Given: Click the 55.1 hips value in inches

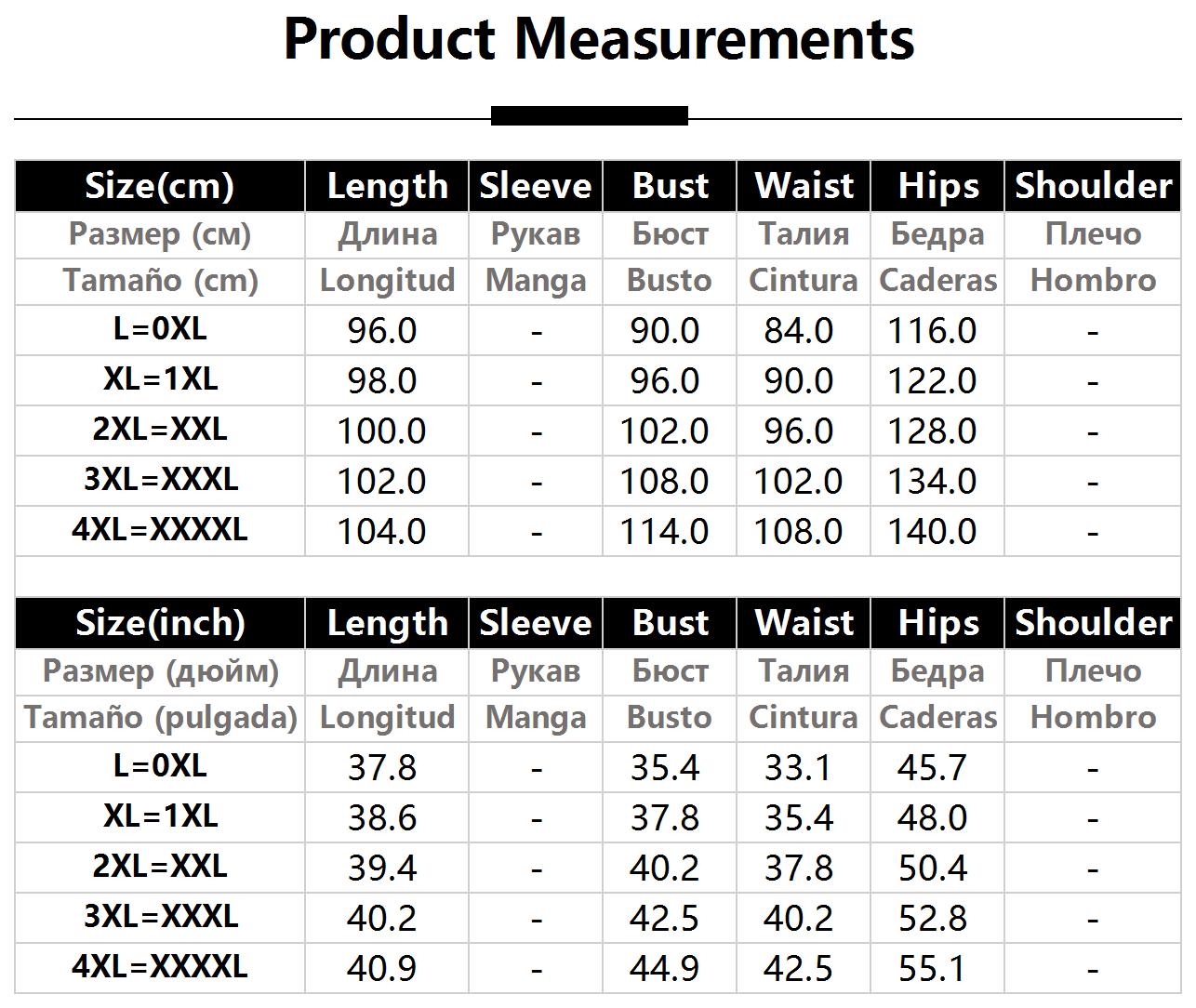Looking at the screenshot, I should point(932,969).
